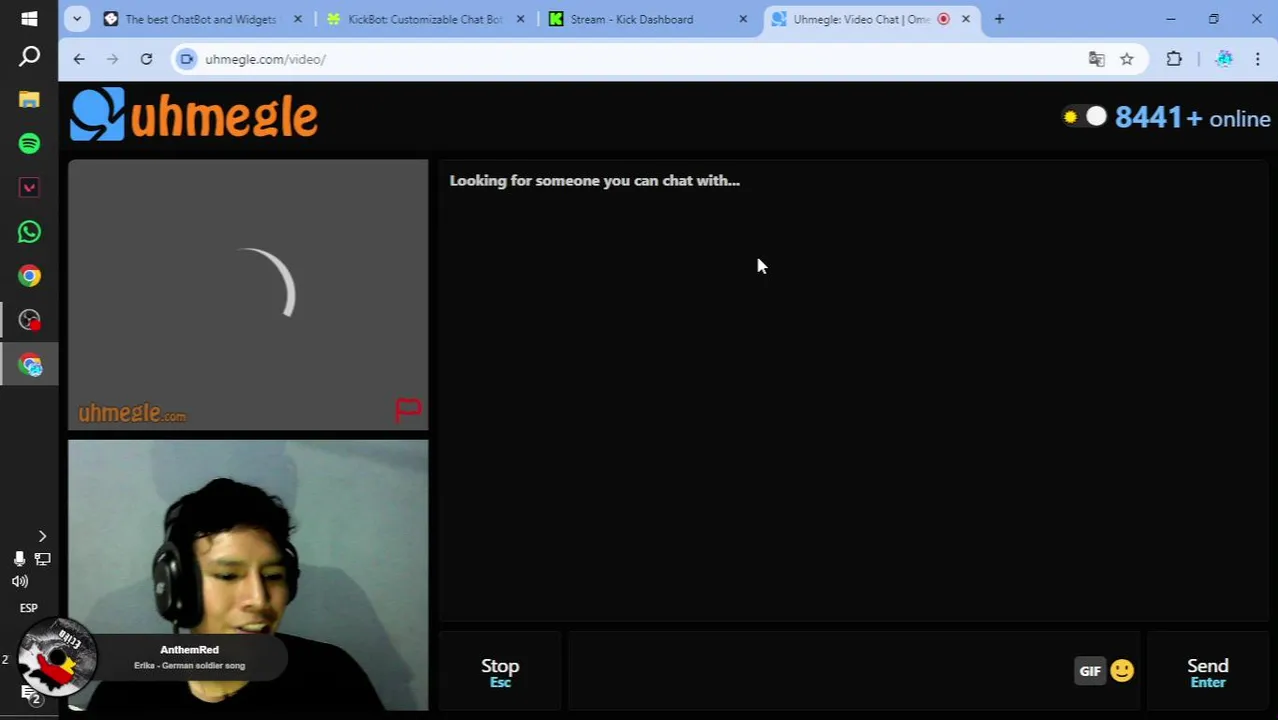1278x720 pixels.
Task: Open the notification center icon
Action: [31, 695]
